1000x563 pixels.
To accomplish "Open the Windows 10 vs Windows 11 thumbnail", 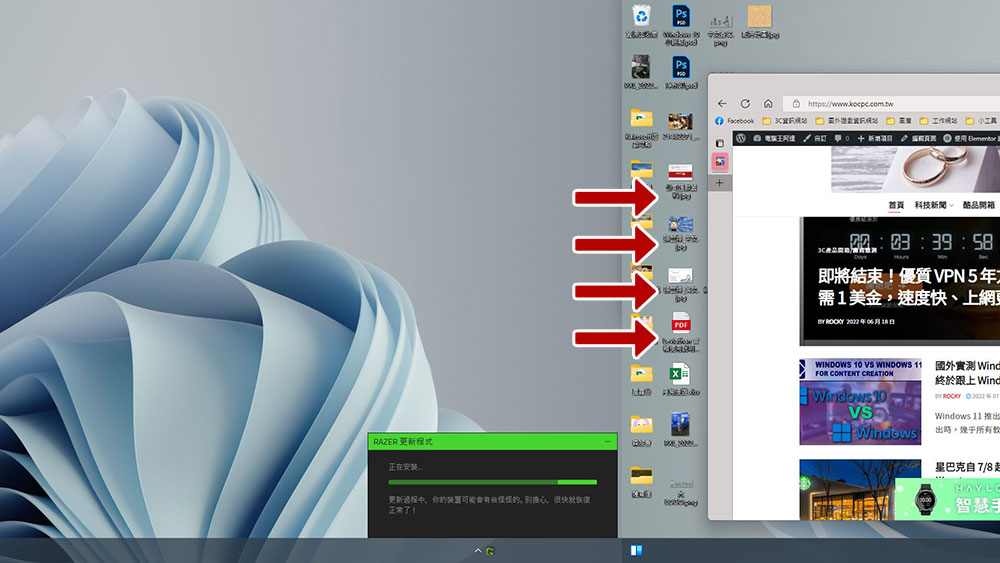I will [860, 402].
